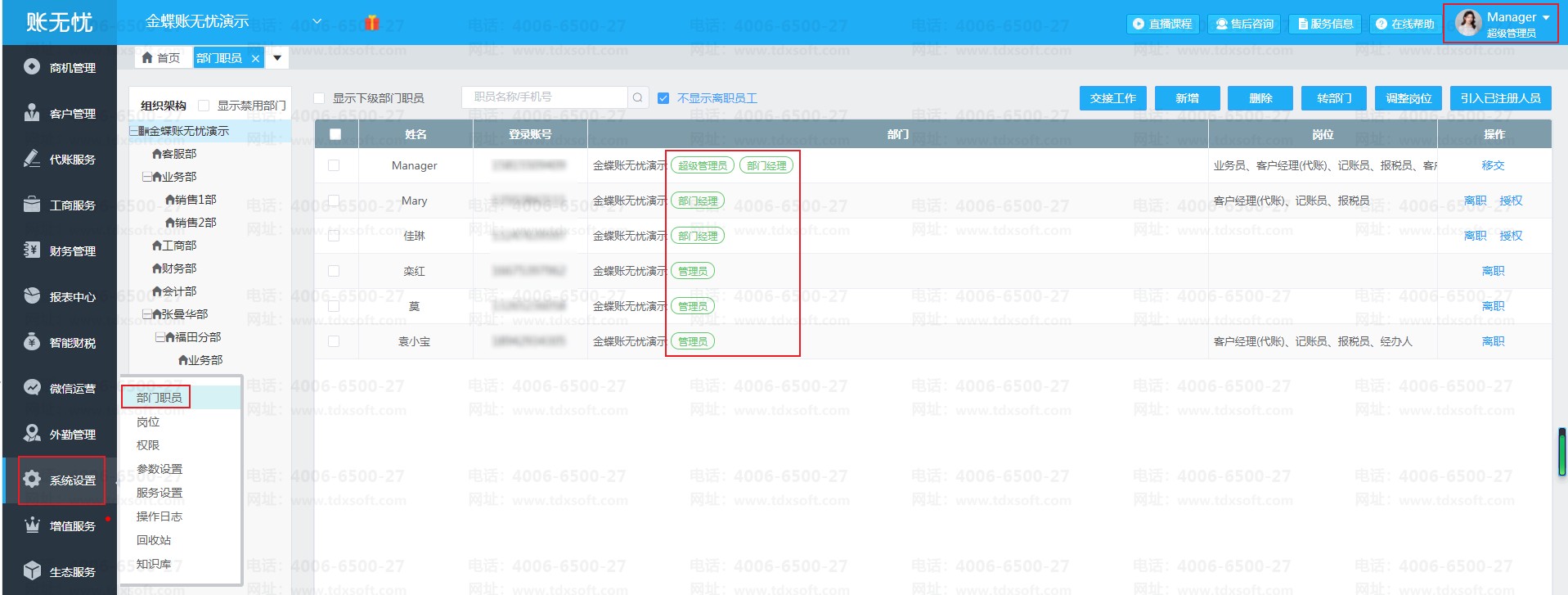Click the 交接工作 button
Viewport: 1568px width, 595px height.
click(x=1112, y=98)
